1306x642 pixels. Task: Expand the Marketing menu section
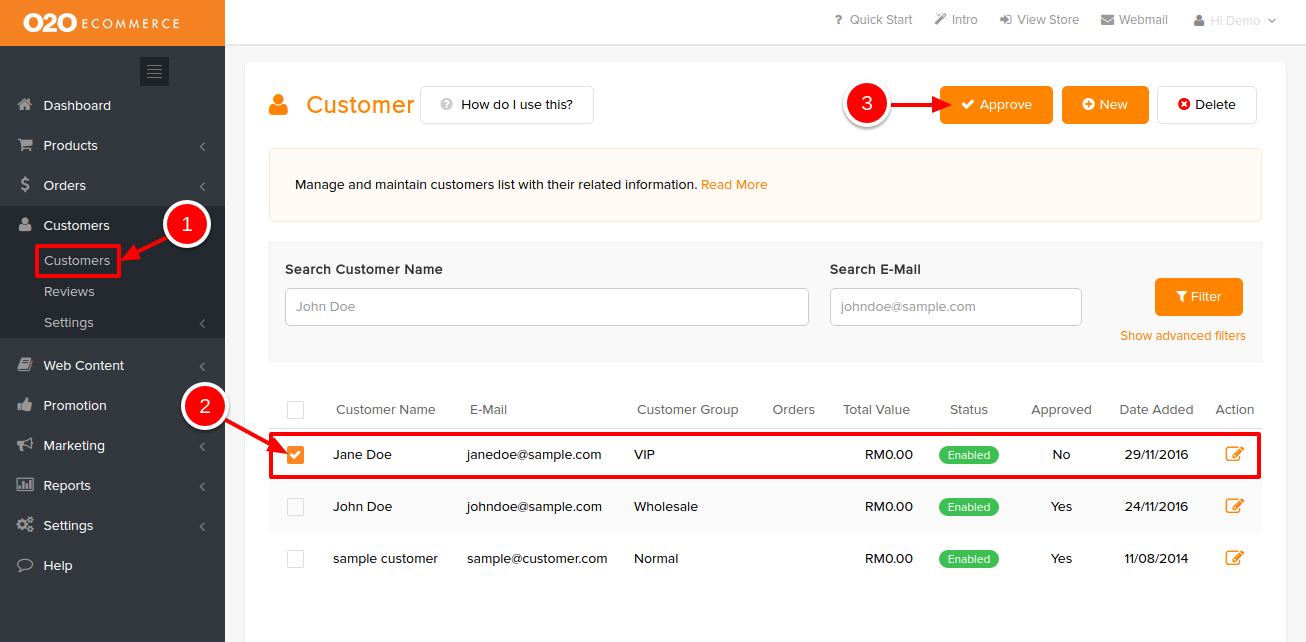[x=74, y=445]
